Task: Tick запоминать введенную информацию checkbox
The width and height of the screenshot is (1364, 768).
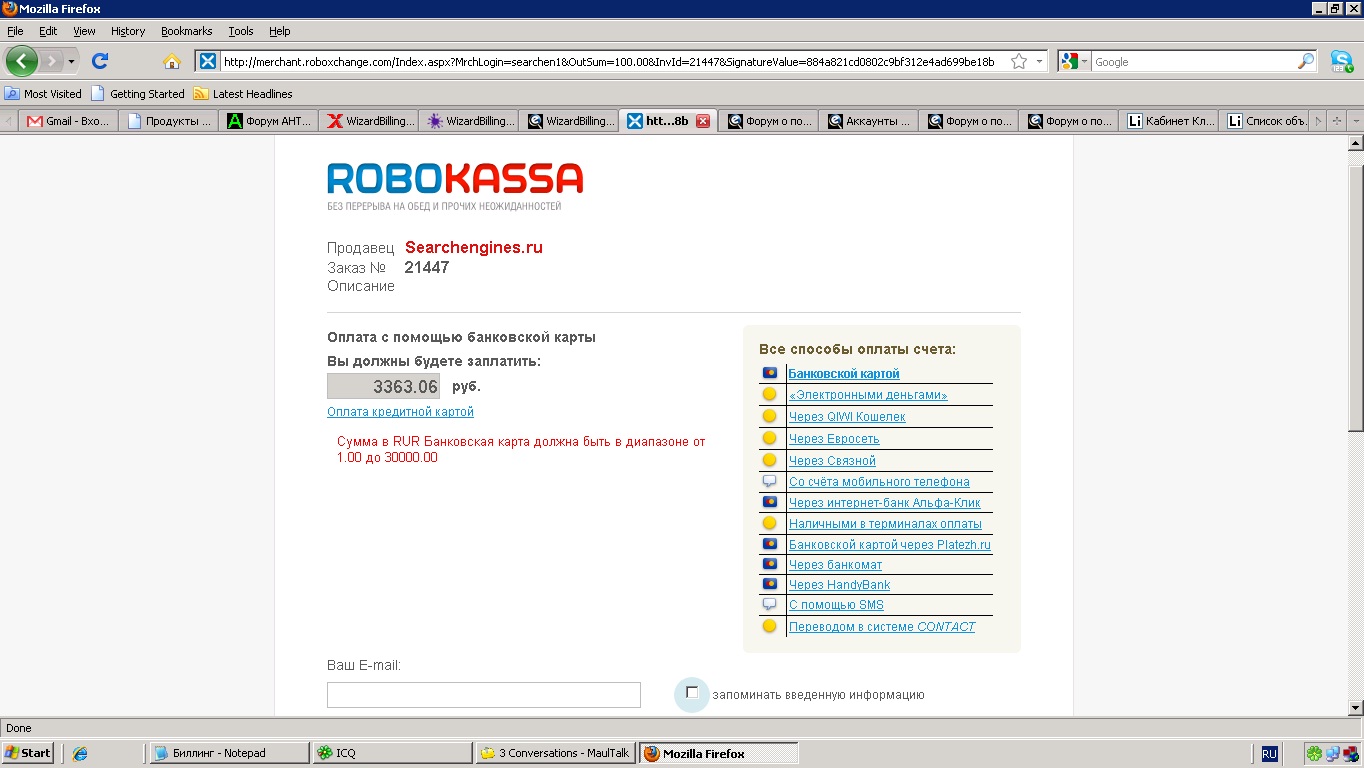Action: click(692, 693)
